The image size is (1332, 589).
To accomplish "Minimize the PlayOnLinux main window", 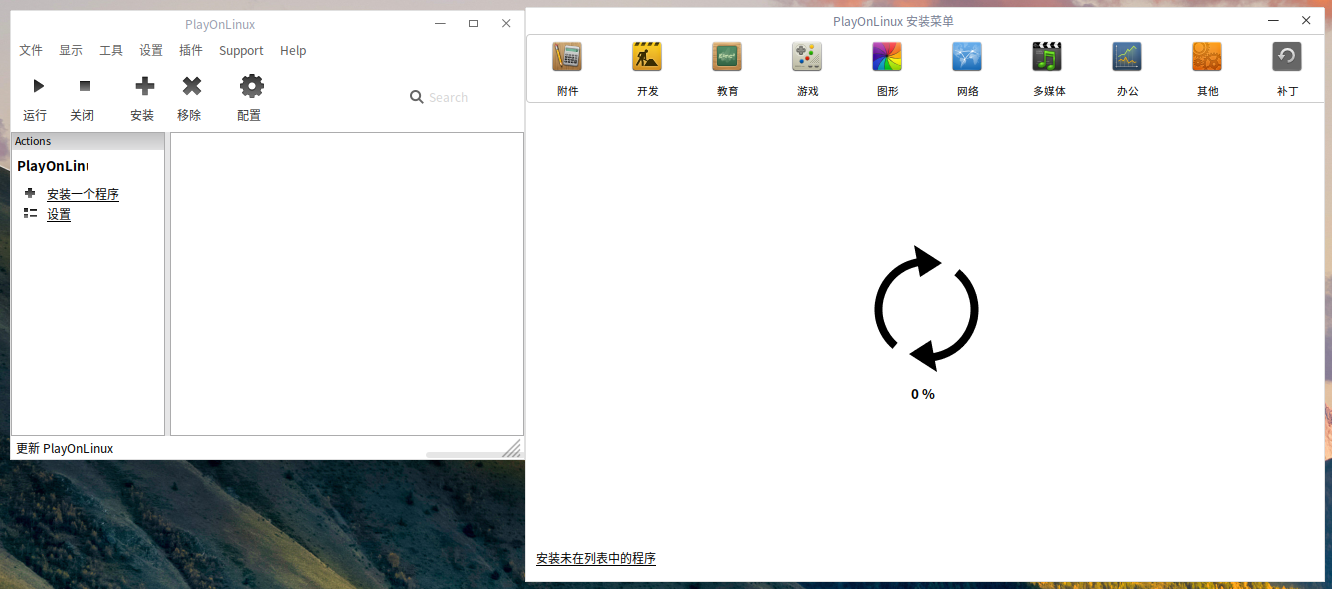I will (x=441, y=23).
